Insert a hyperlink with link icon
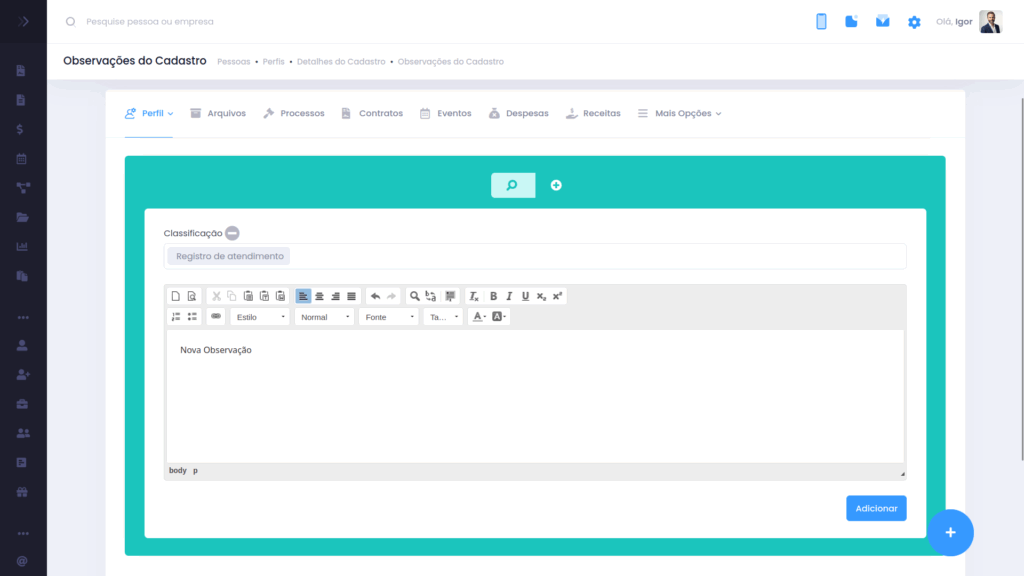Viewport: 1024px width, 576px height. pyautogui.click(x=216, y=317)
